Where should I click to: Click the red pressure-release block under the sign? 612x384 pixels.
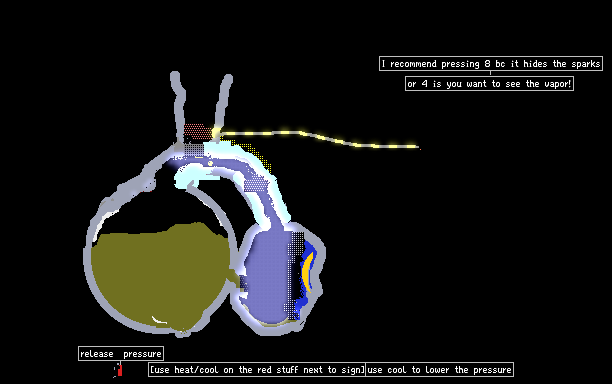120,370
